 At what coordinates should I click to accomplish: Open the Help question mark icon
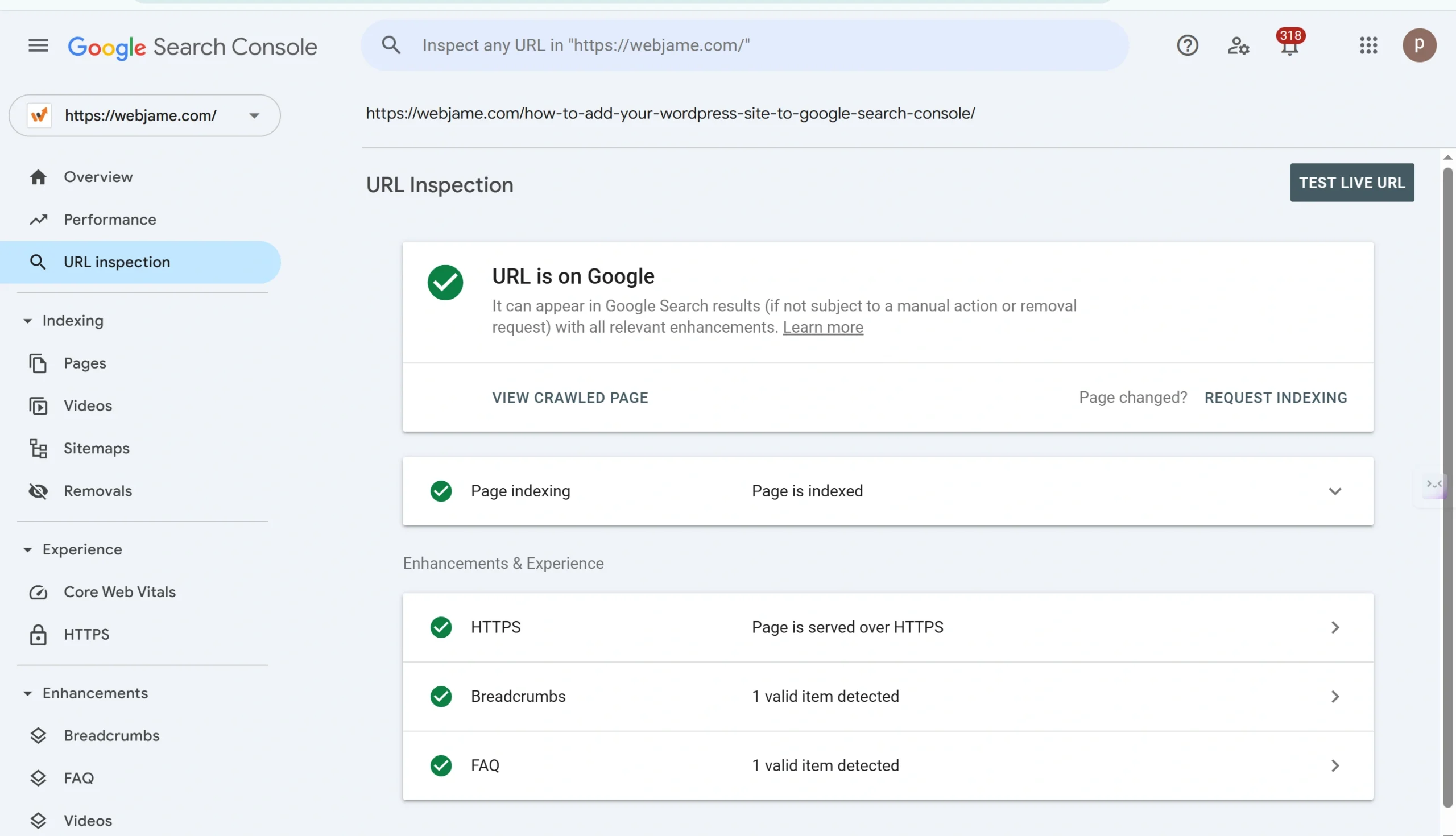(x=1188, y=45)
